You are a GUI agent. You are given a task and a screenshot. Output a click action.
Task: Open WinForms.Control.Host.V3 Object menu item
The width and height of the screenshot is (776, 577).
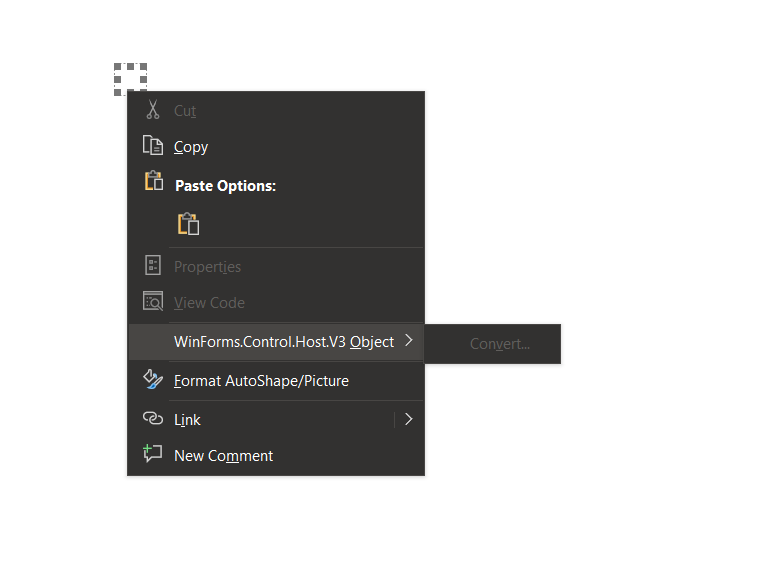[276, 342]
